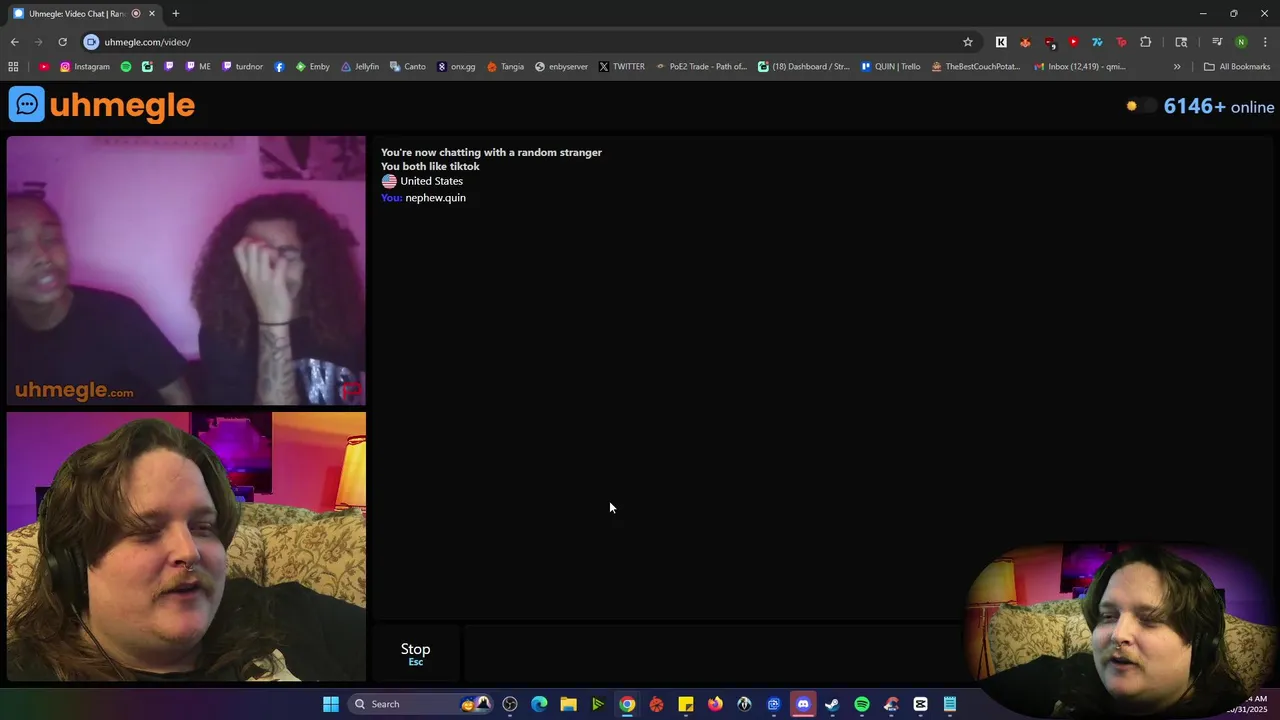Screen dimensions: 1280x720
Task: Expand the bookmarks overflow chevron
Action: [1177, 67]
